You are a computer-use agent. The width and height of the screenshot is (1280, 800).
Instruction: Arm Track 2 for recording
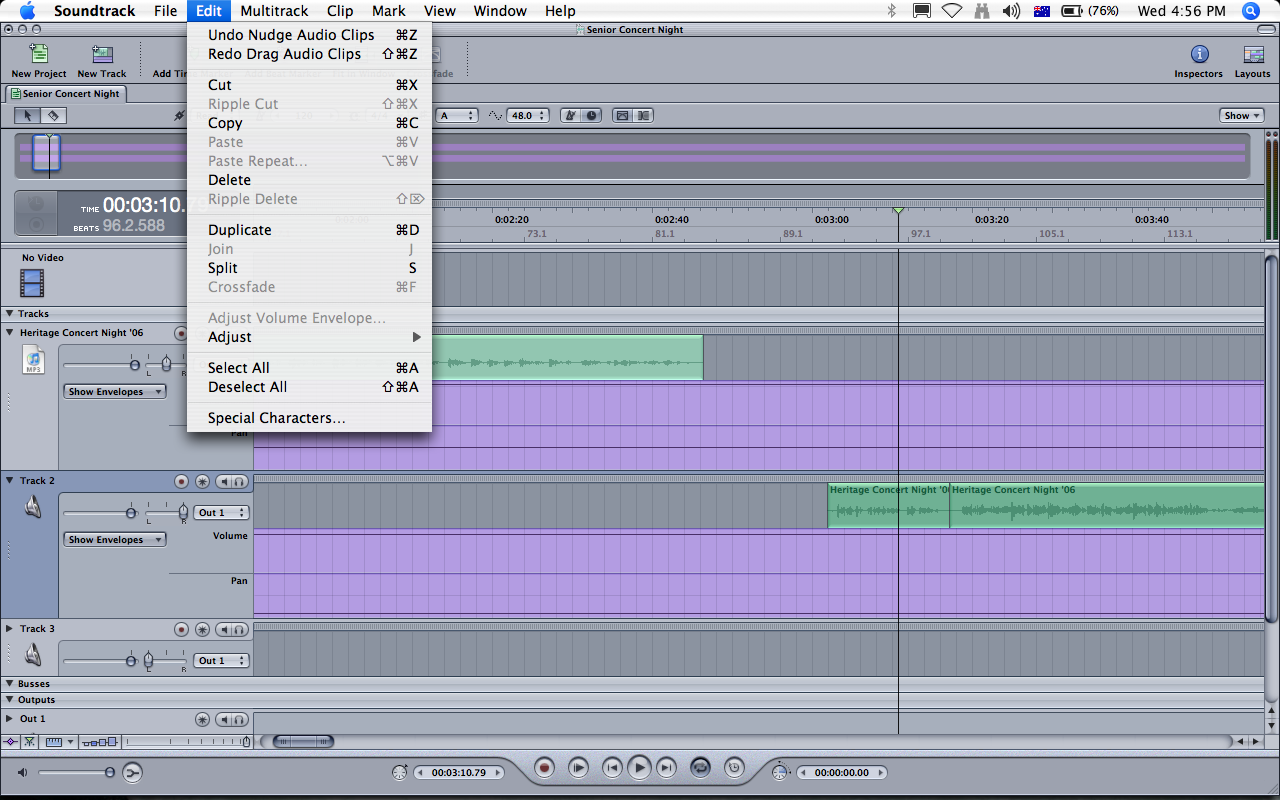click(181, 481)
